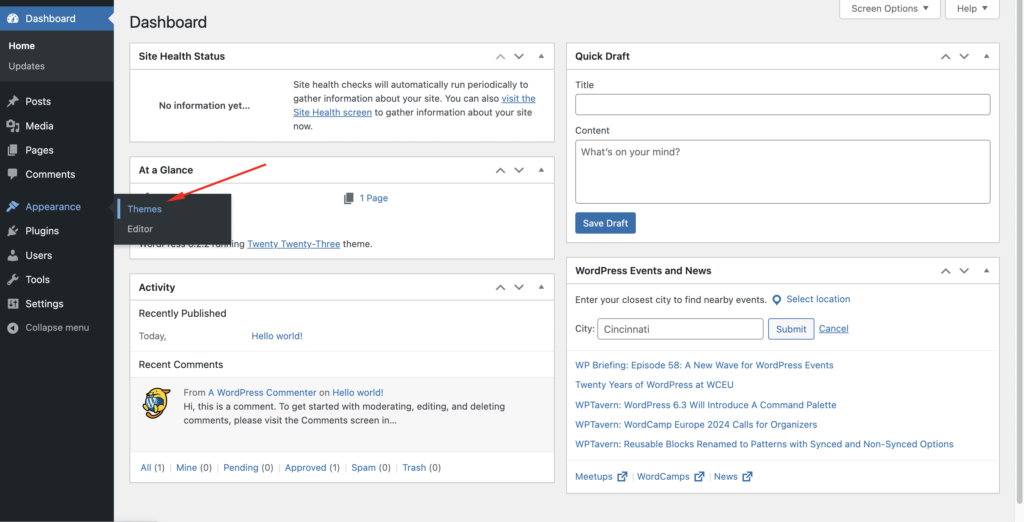
Task: Move WordPress Events and News widget up
Action: pyautogui.click(x=946, y=270)
